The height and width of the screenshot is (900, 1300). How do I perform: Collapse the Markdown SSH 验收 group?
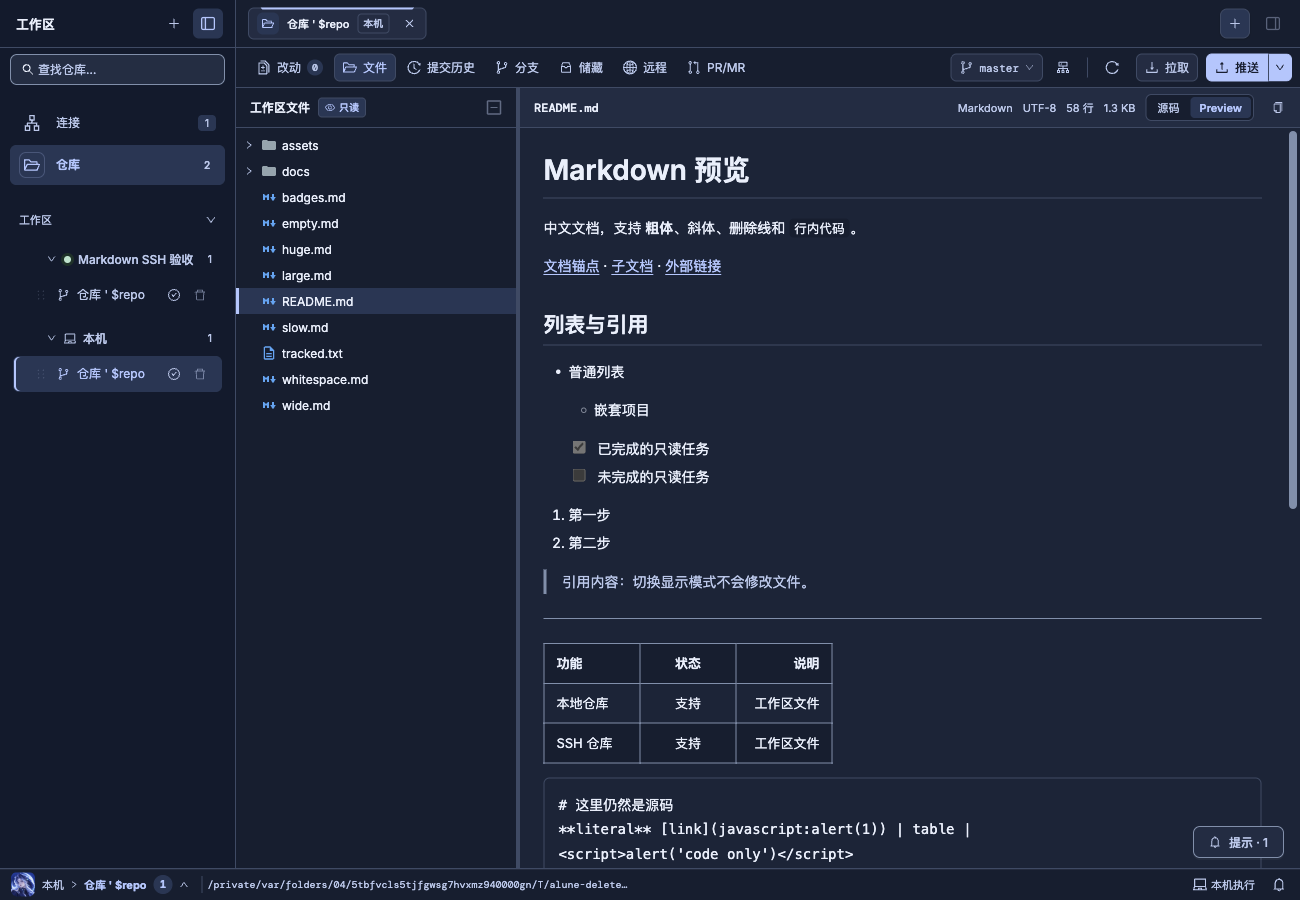(x=52, y=259)
